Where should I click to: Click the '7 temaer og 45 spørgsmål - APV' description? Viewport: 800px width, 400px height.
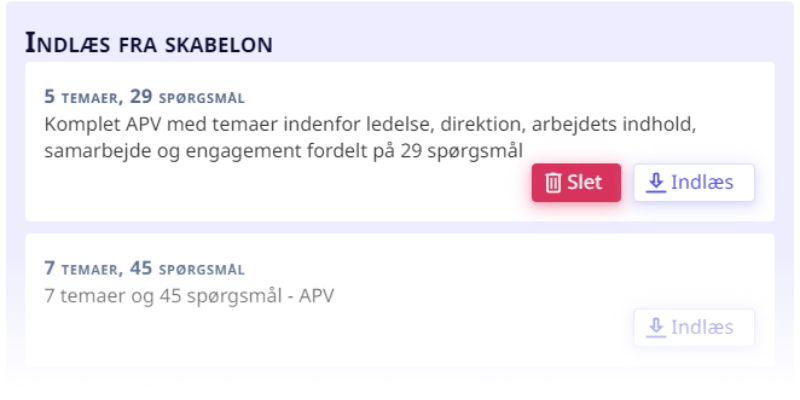(x=189, y=296)
